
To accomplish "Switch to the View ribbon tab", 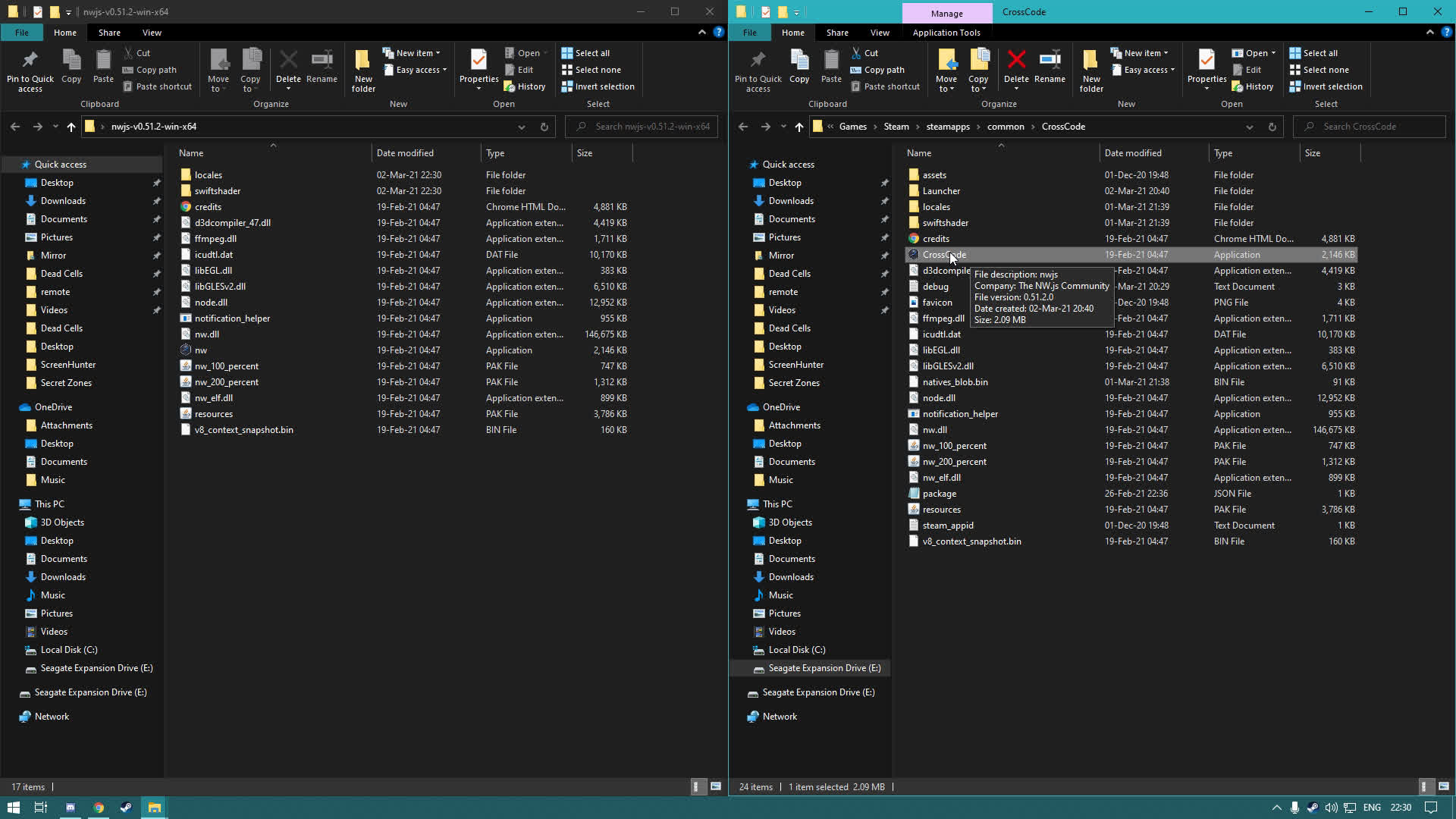I will 879,33.
